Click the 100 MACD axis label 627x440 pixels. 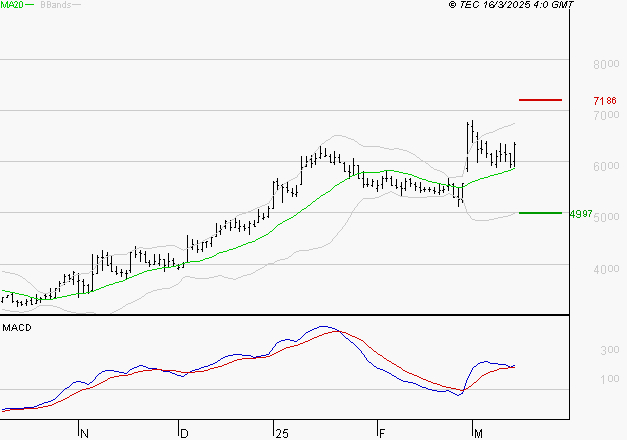[x=610, y=378]
